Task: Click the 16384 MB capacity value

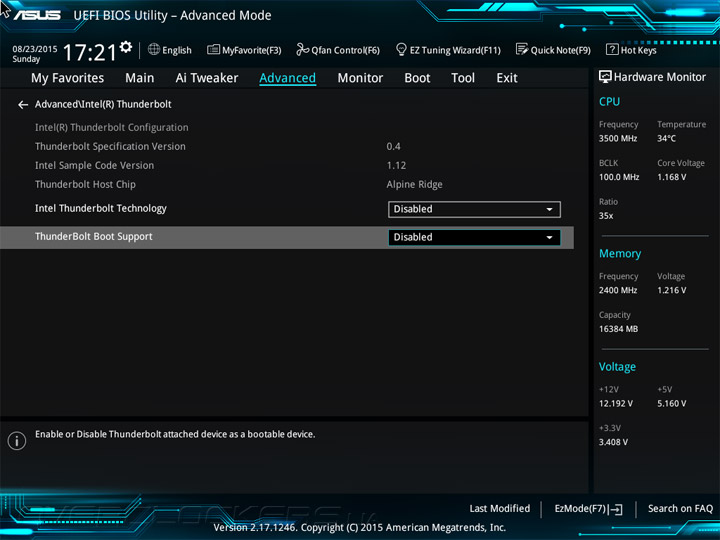Action: 618,329
